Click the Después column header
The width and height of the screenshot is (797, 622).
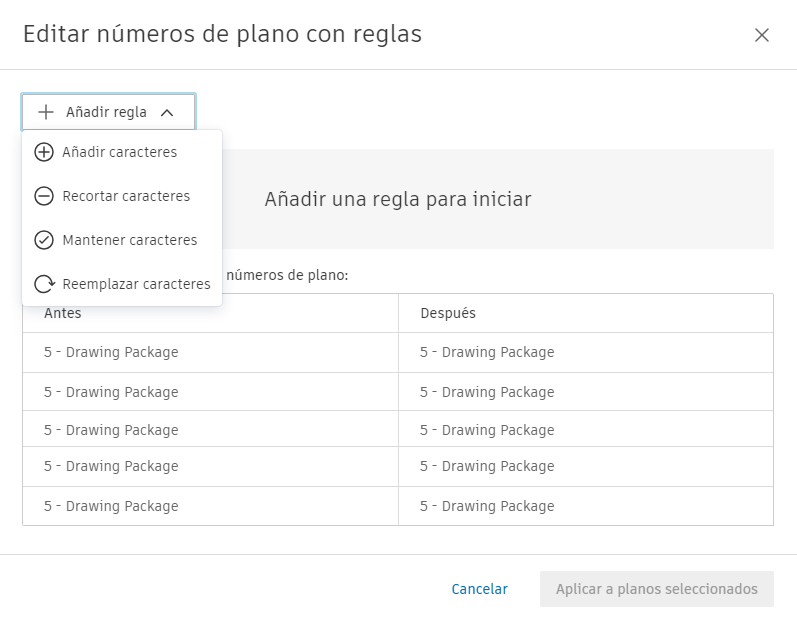pos(448,313)
